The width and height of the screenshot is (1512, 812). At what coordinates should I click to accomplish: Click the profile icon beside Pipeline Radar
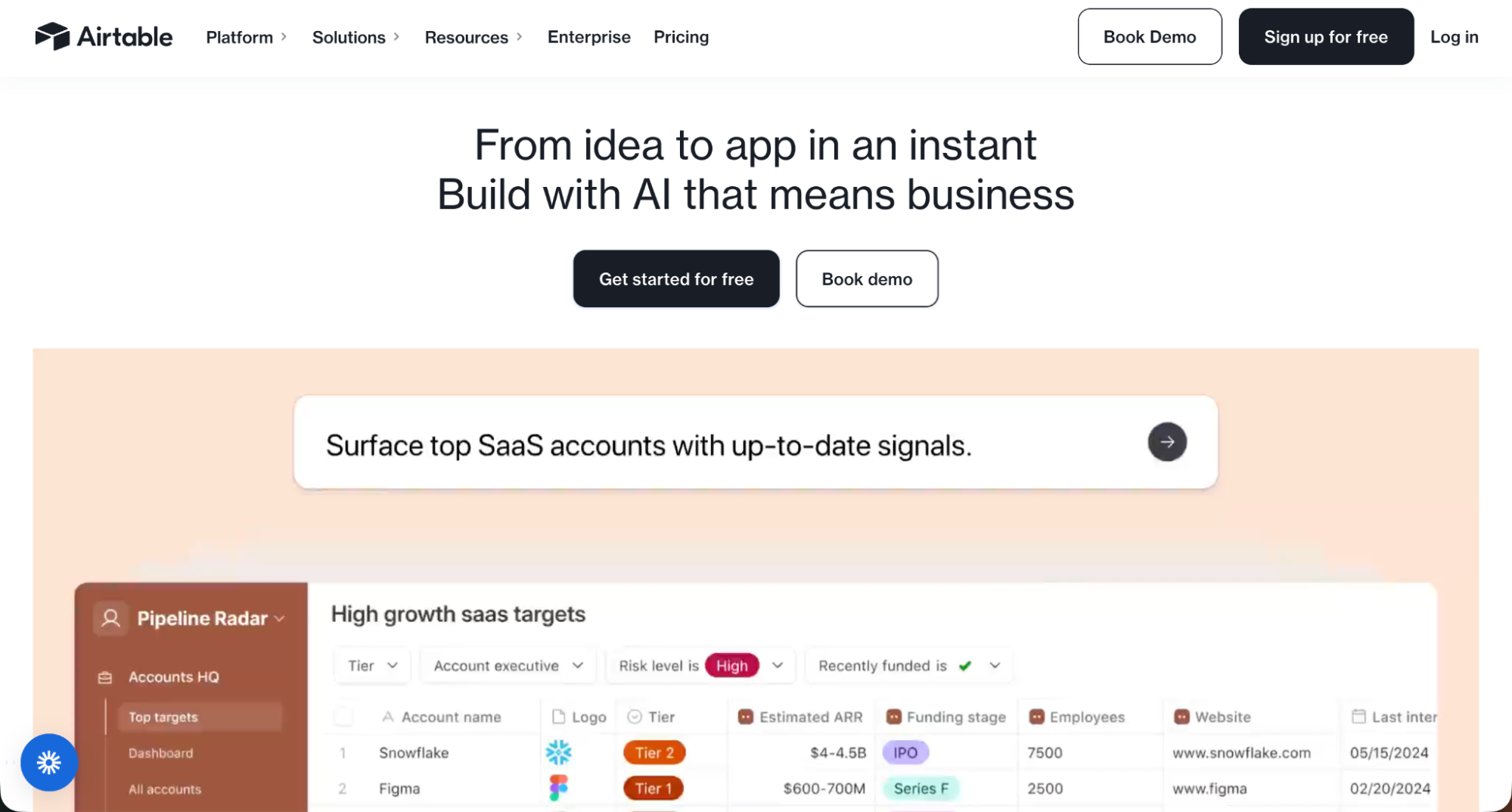click(110, 618)
